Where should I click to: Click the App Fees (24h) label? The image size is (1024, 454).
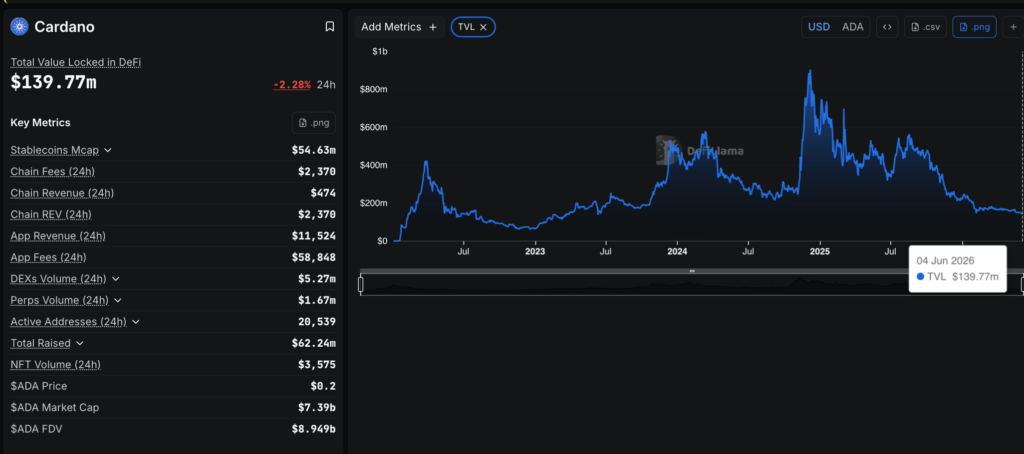pos(48,257)
